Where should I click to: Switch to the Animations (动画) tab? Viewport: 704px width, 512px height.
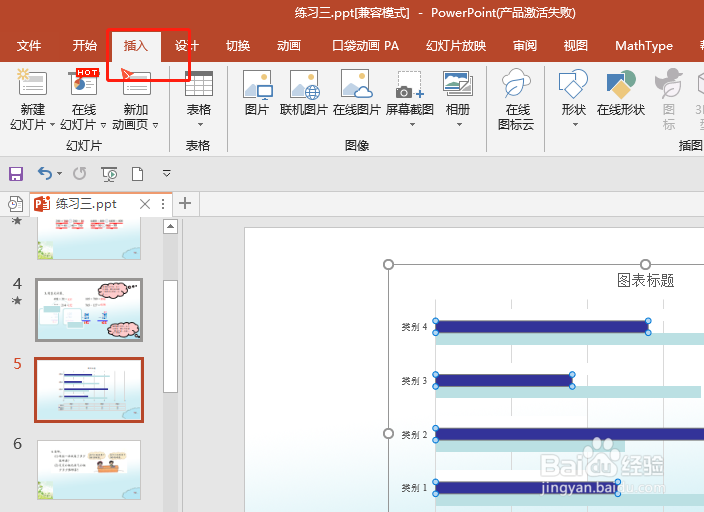pyautogui.click(x=289, y=45)
